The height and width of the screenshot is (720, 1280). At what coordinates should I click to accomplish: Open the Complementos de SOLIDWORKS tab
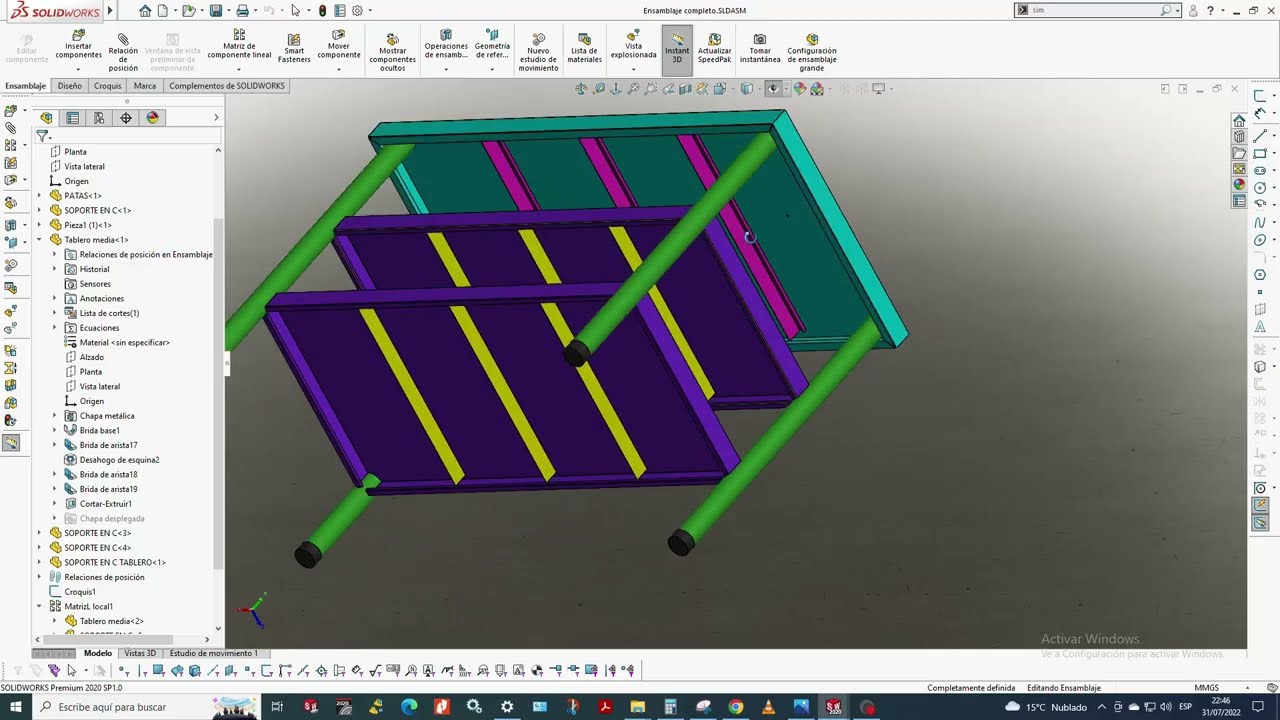point(227,86)
